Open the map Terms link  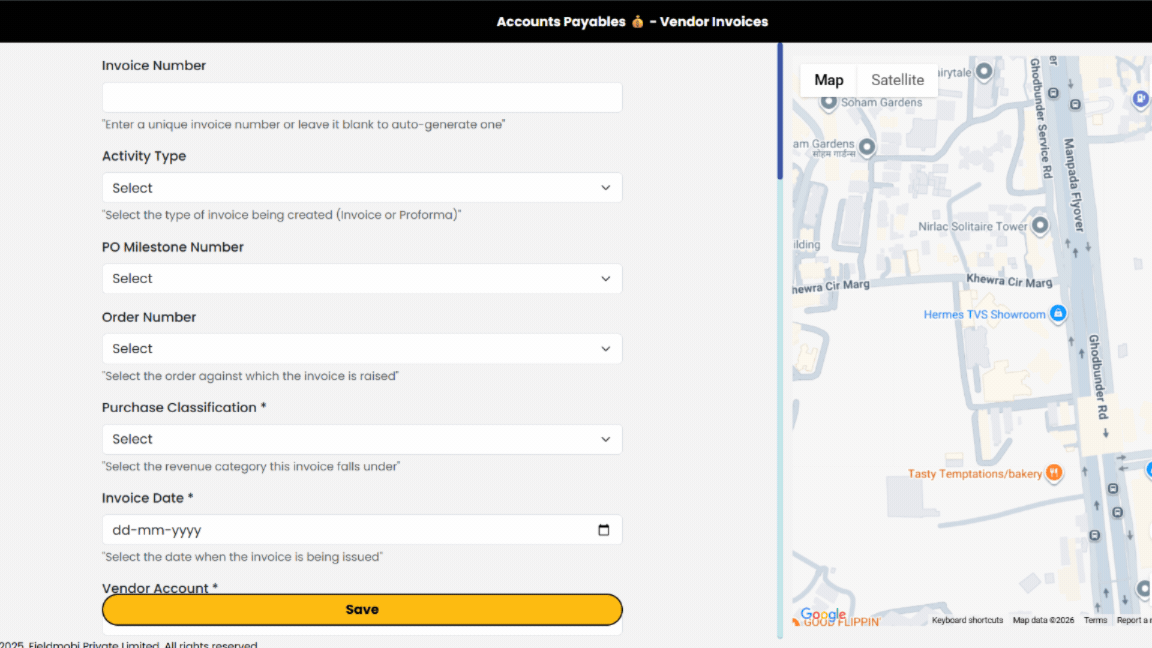(1095, 620)
